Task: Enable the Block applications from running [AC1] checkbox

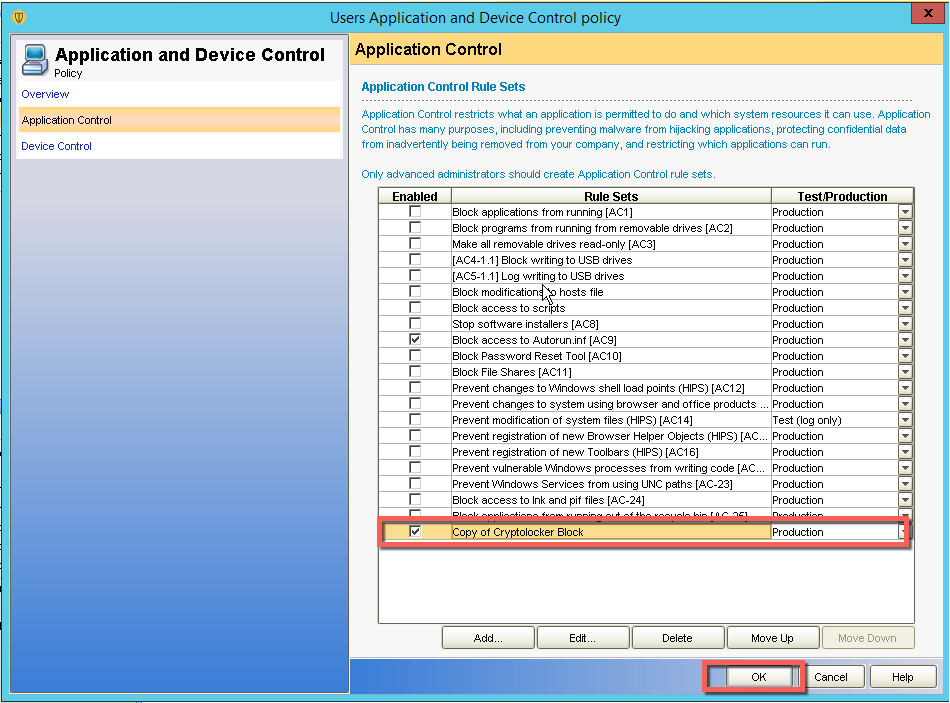Action: 415,212
